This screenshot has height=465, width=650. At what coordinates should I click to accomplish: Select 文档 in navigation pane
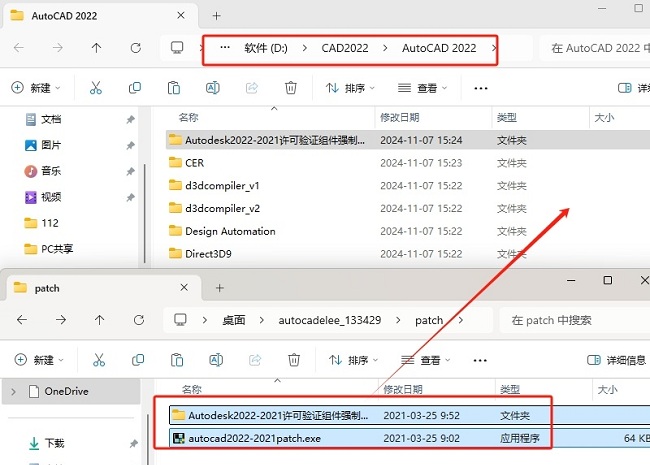point(51,119)
